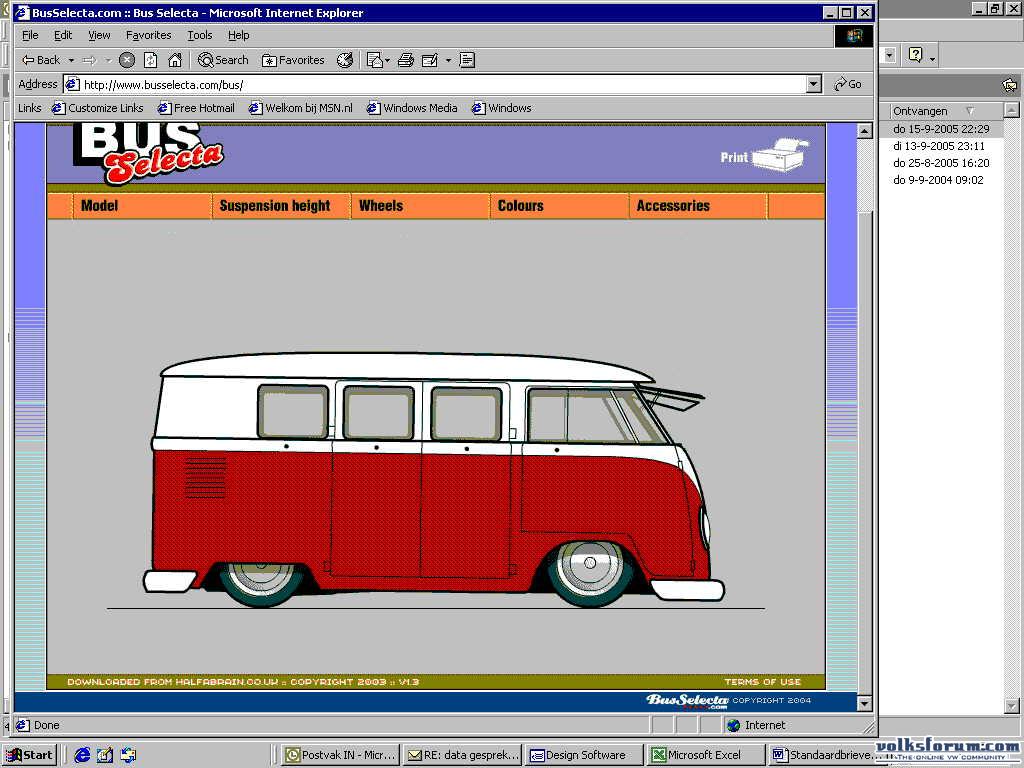Open the Accessories tab

click(x=673, y=206)
